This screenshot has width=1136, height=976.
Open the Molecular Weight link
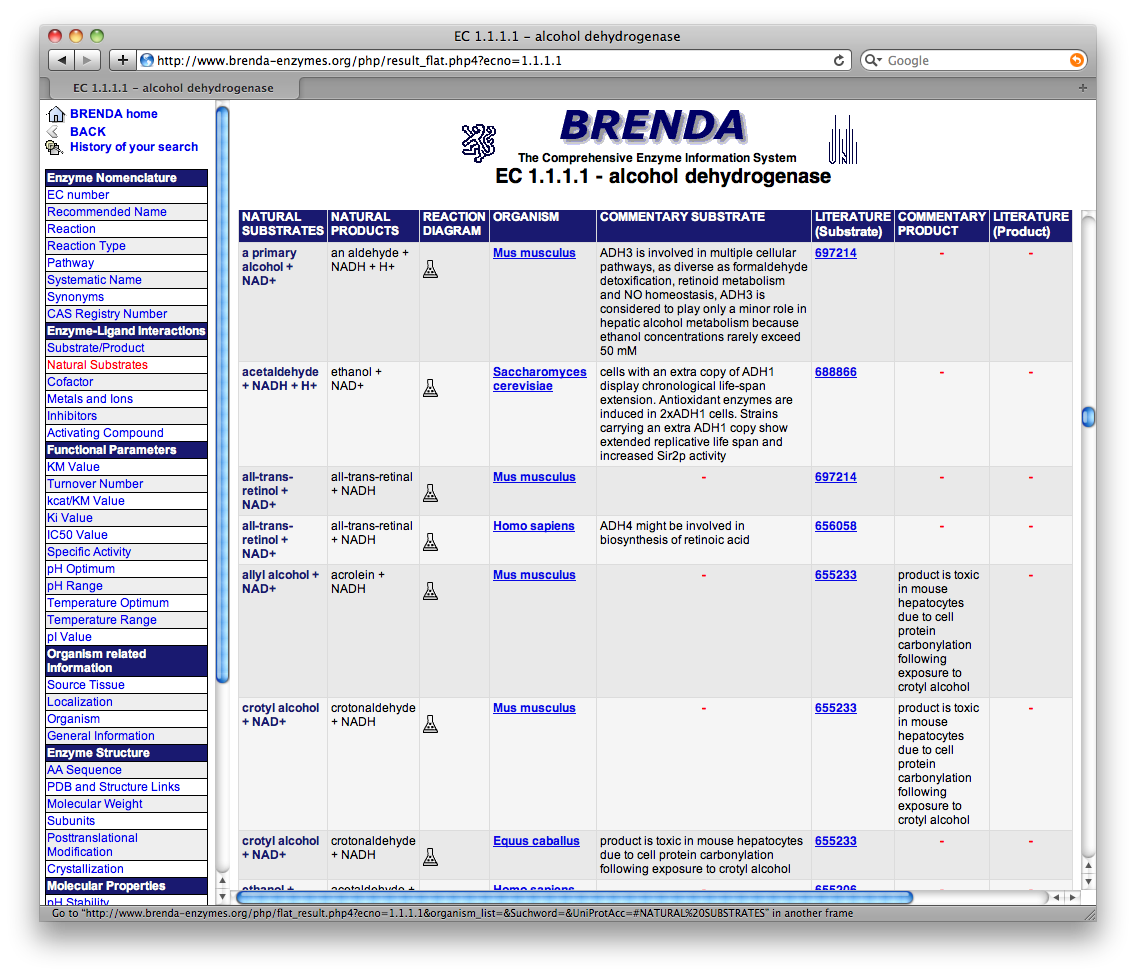click(94, 804)
